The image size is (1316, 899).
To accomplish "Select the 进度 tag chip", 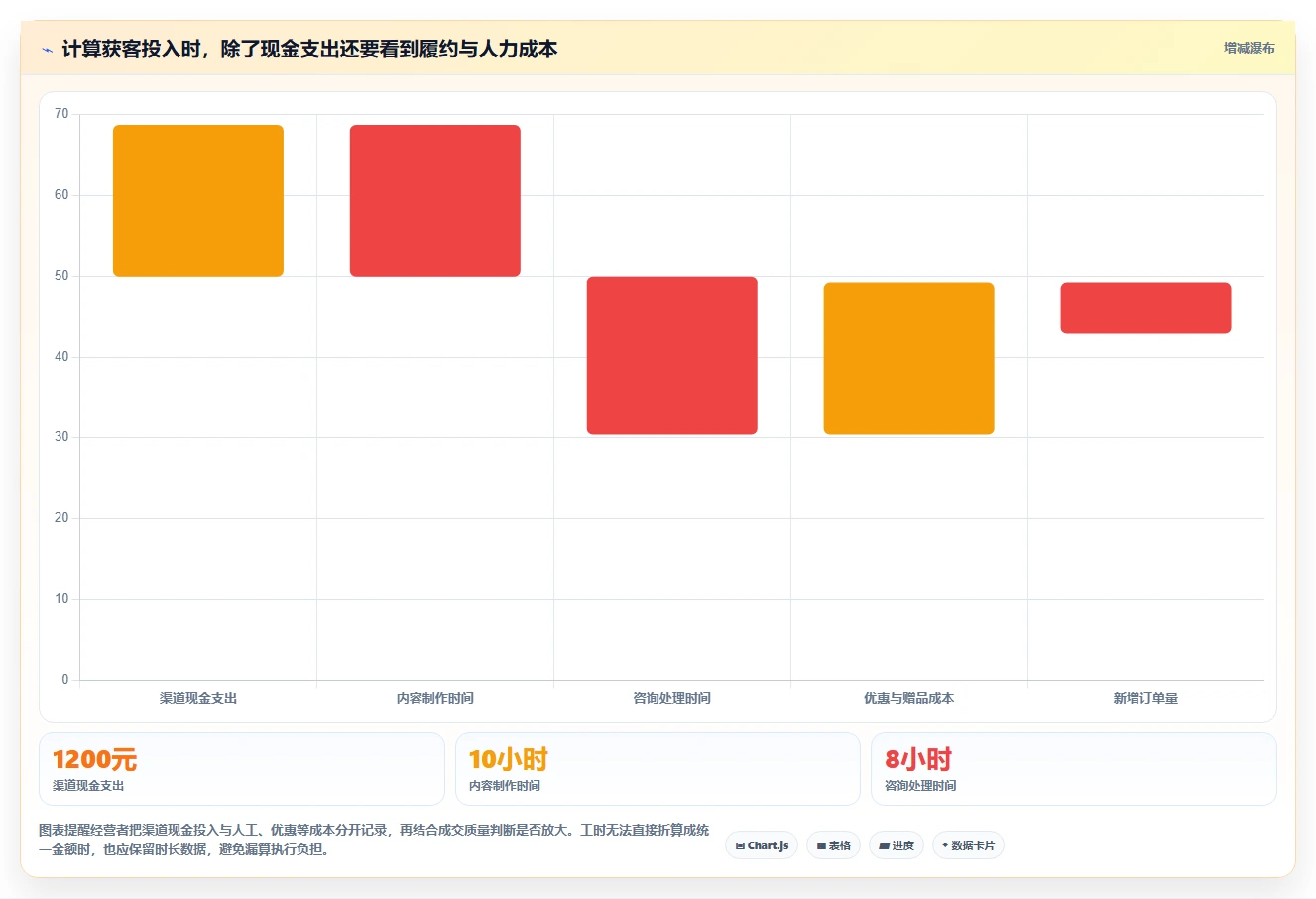I will tap(897, 845).
